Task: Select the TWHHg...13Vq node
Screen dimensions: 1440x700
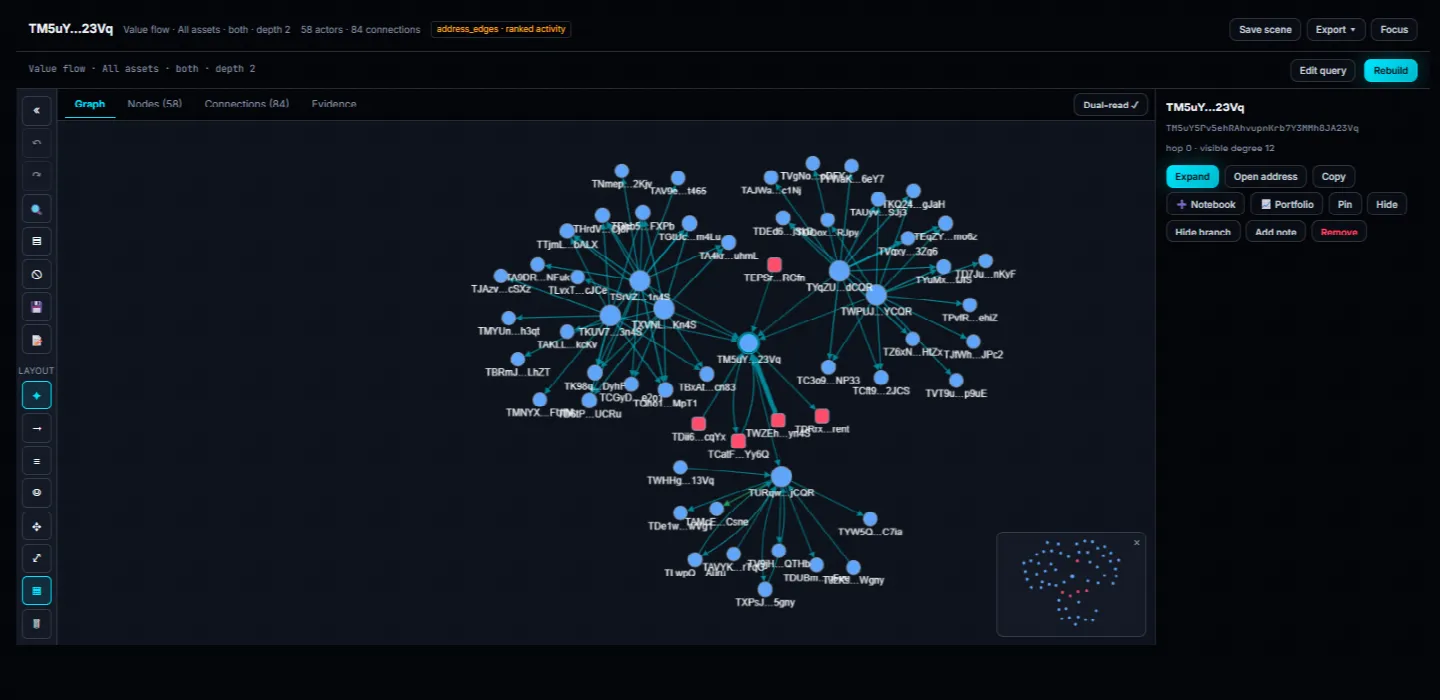Action: (x=680, y=467)
